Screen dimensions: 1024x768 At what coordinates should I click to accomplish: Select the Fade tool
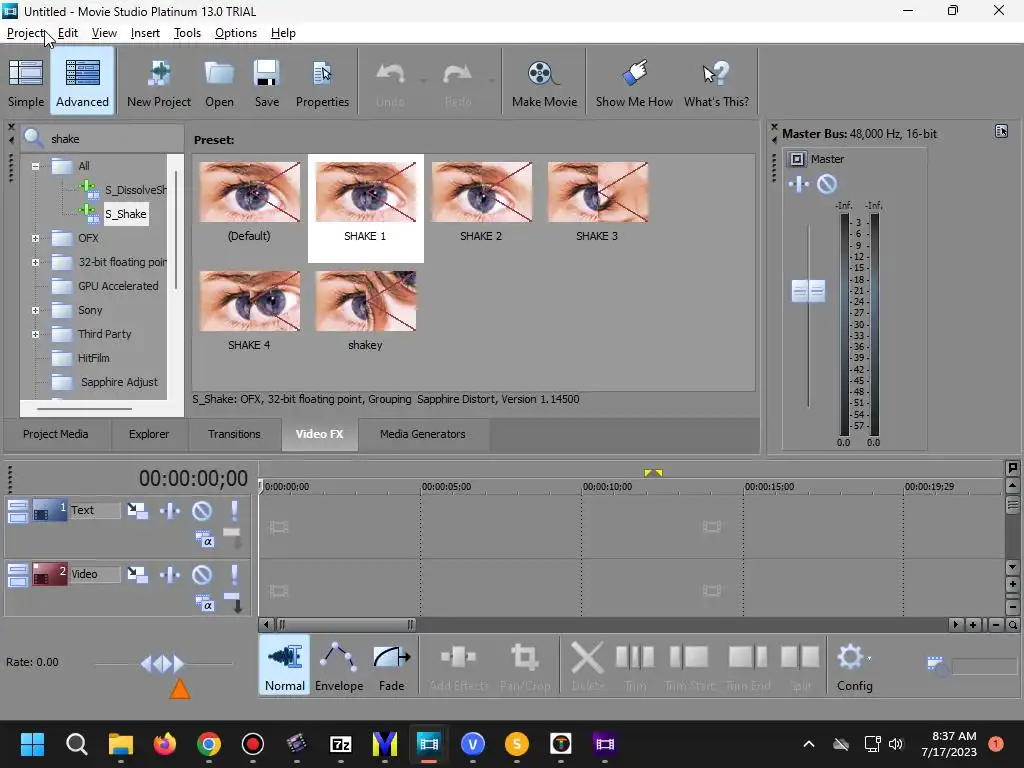click(392, 665)
